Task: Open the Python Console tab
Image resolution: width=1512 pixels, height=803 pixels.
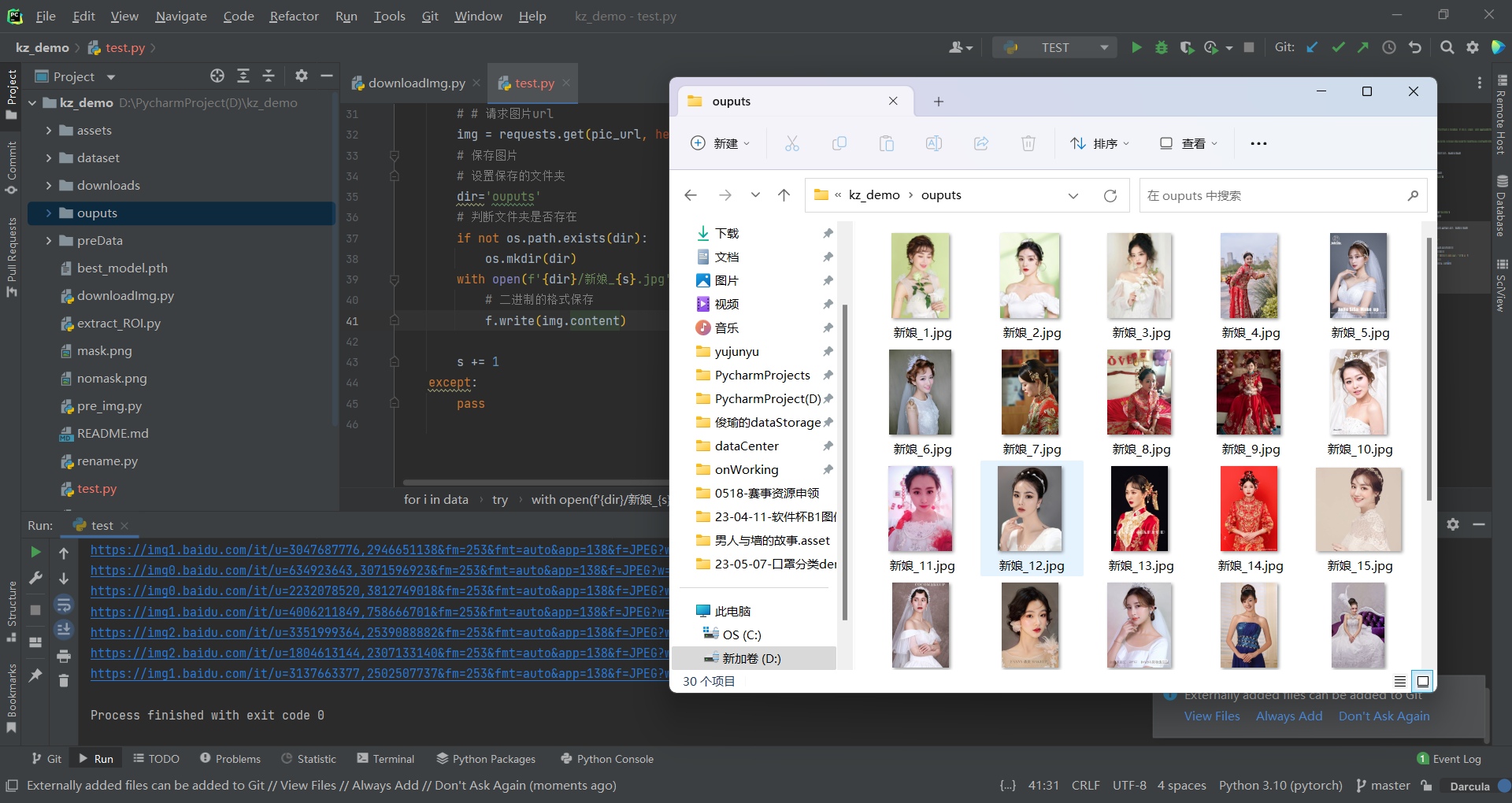Action: (x=606, y=759)
